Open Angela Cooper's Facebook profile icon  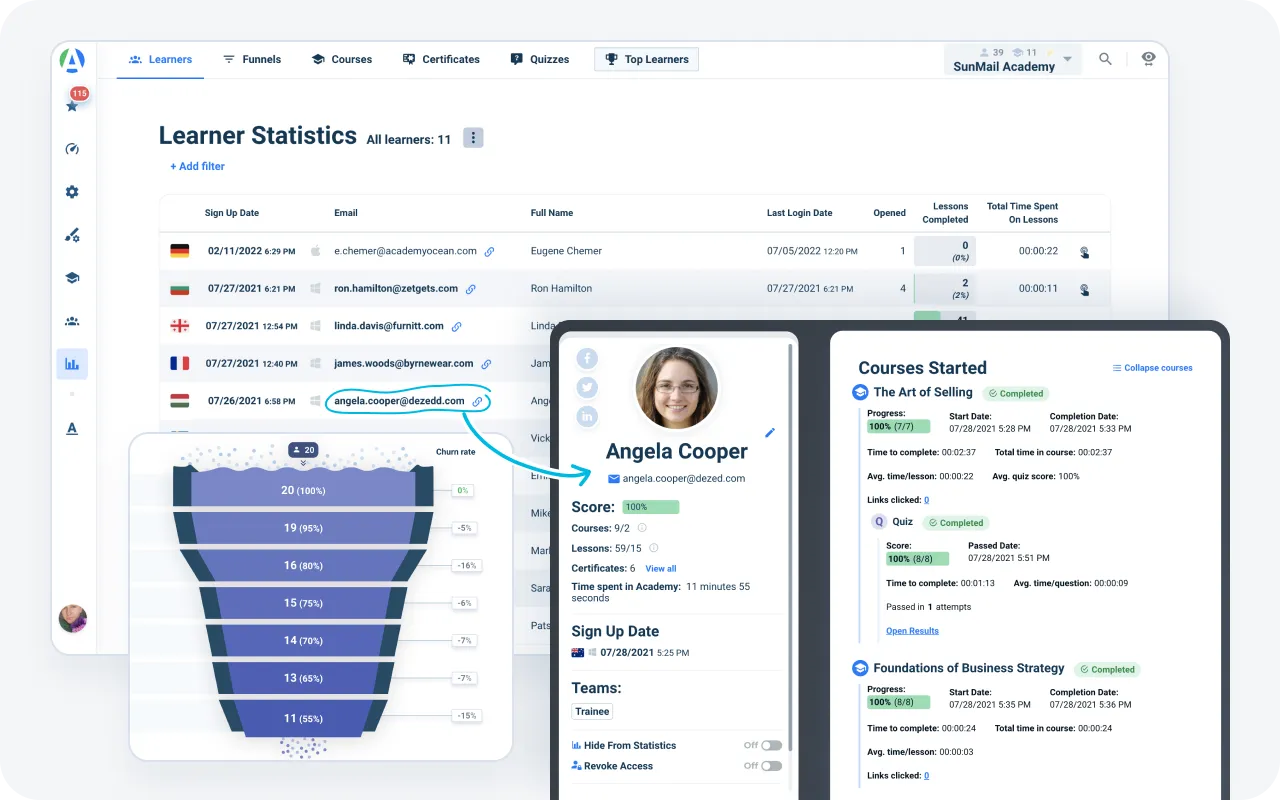point(587,359)
